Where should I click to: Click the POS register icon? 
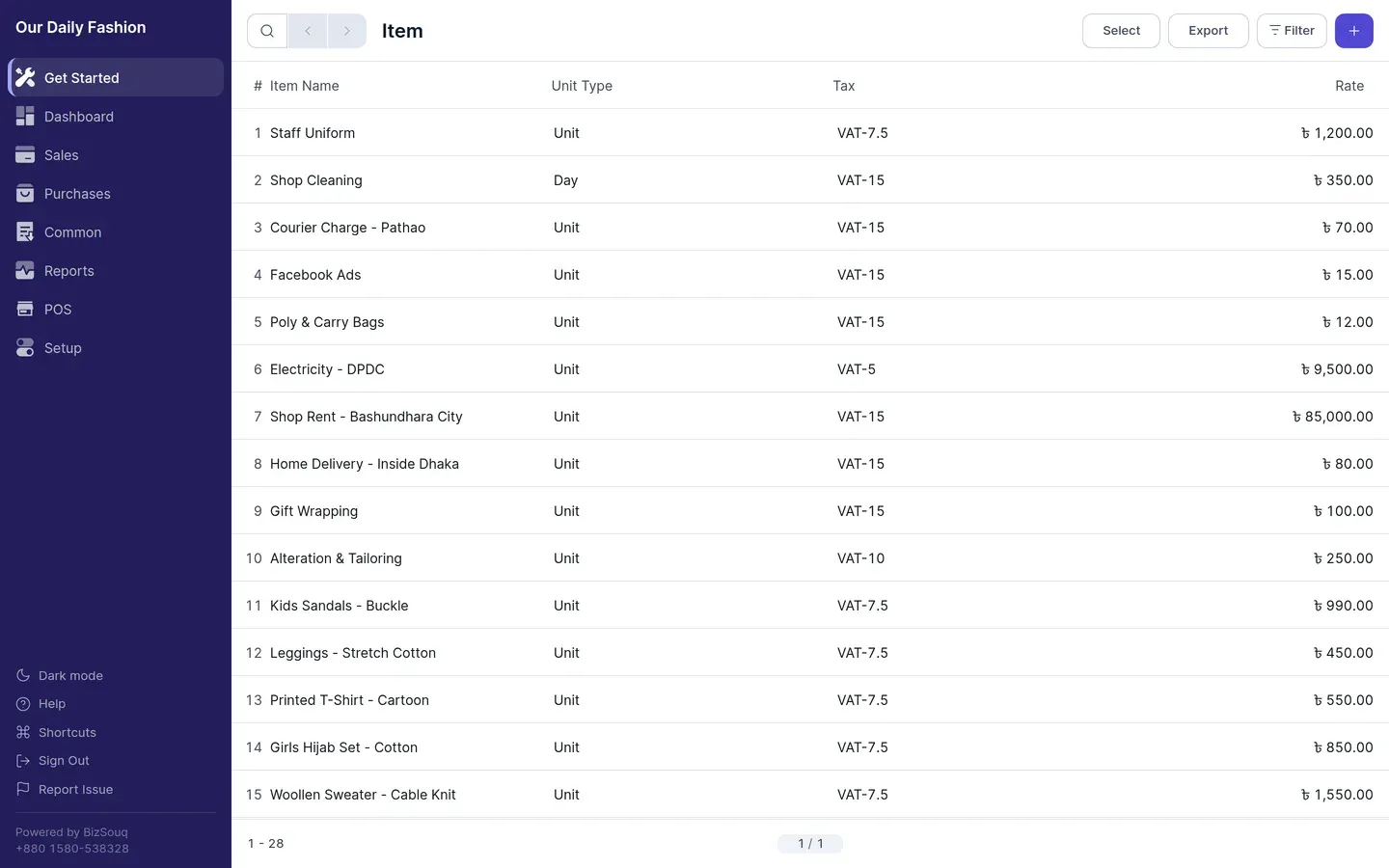click(x=25, y=309)
